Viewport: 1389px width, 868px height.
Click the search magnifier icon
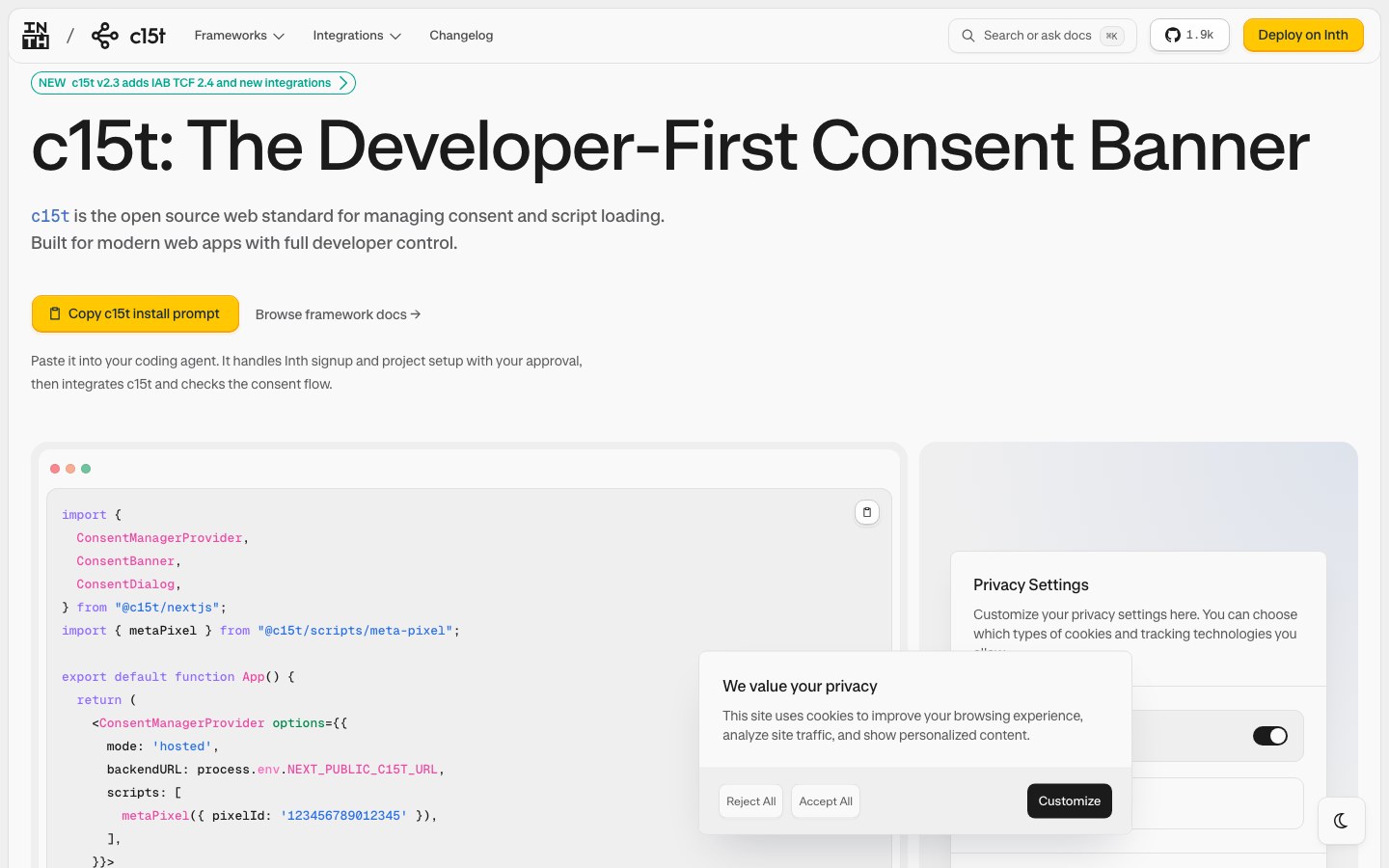click(967, 36)
